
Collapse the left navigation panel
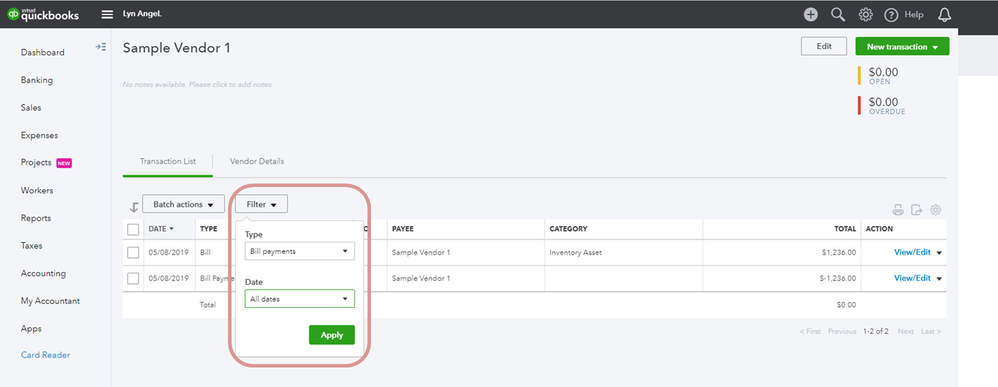pos(101,46)
